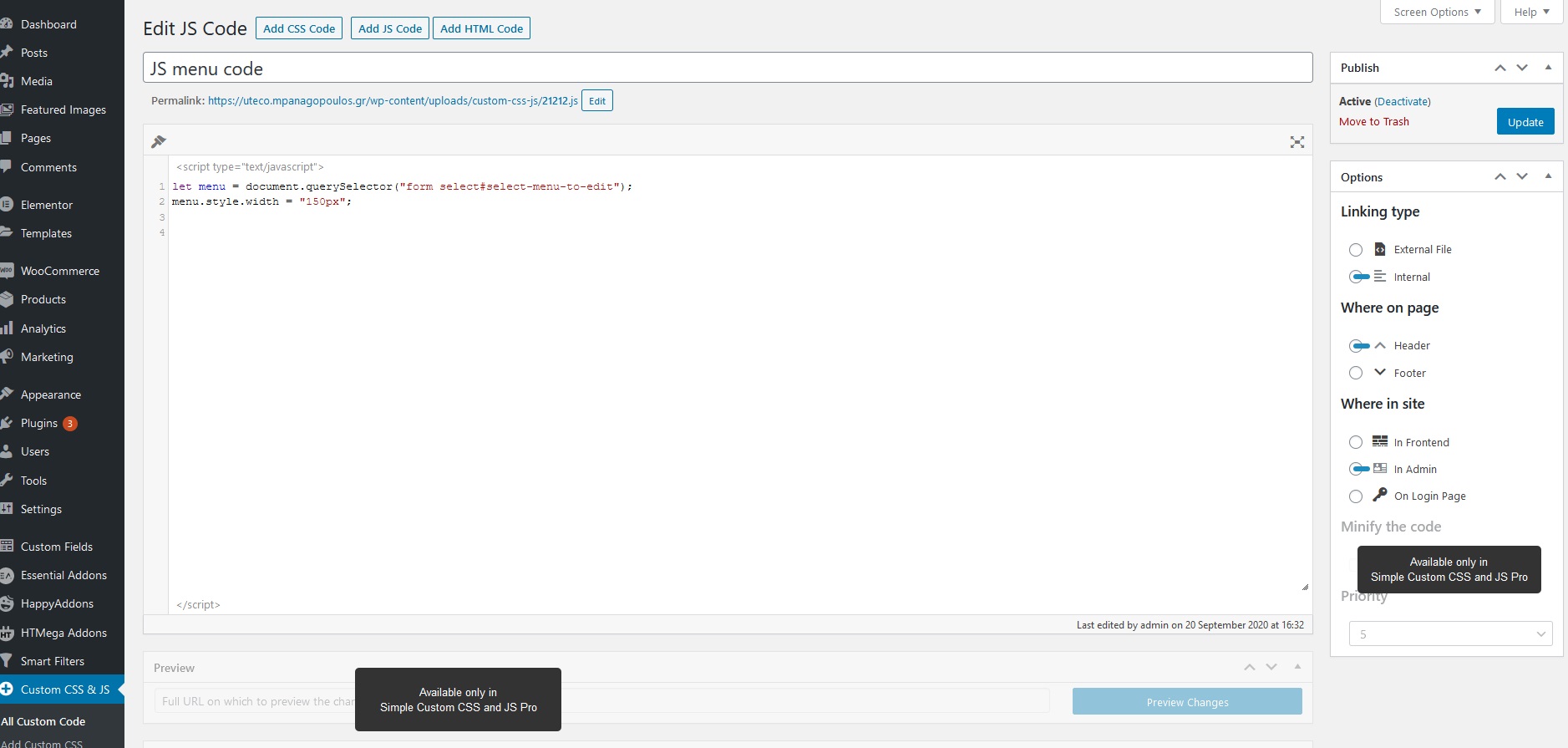Viewport: 1568px width, 748px height.
Task: Click the HappyAddons smiley icon
Action: (x=7, y=603)
